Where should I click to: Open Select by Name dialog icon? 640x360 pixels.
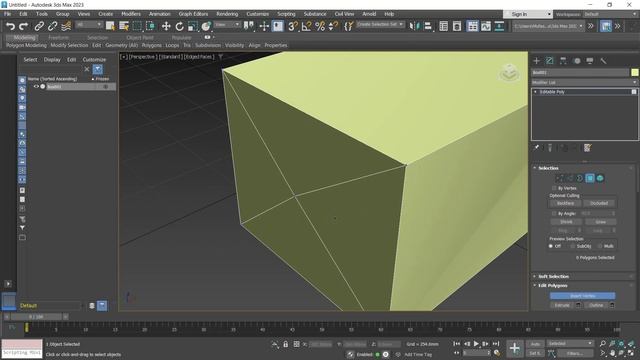[124, 27]
